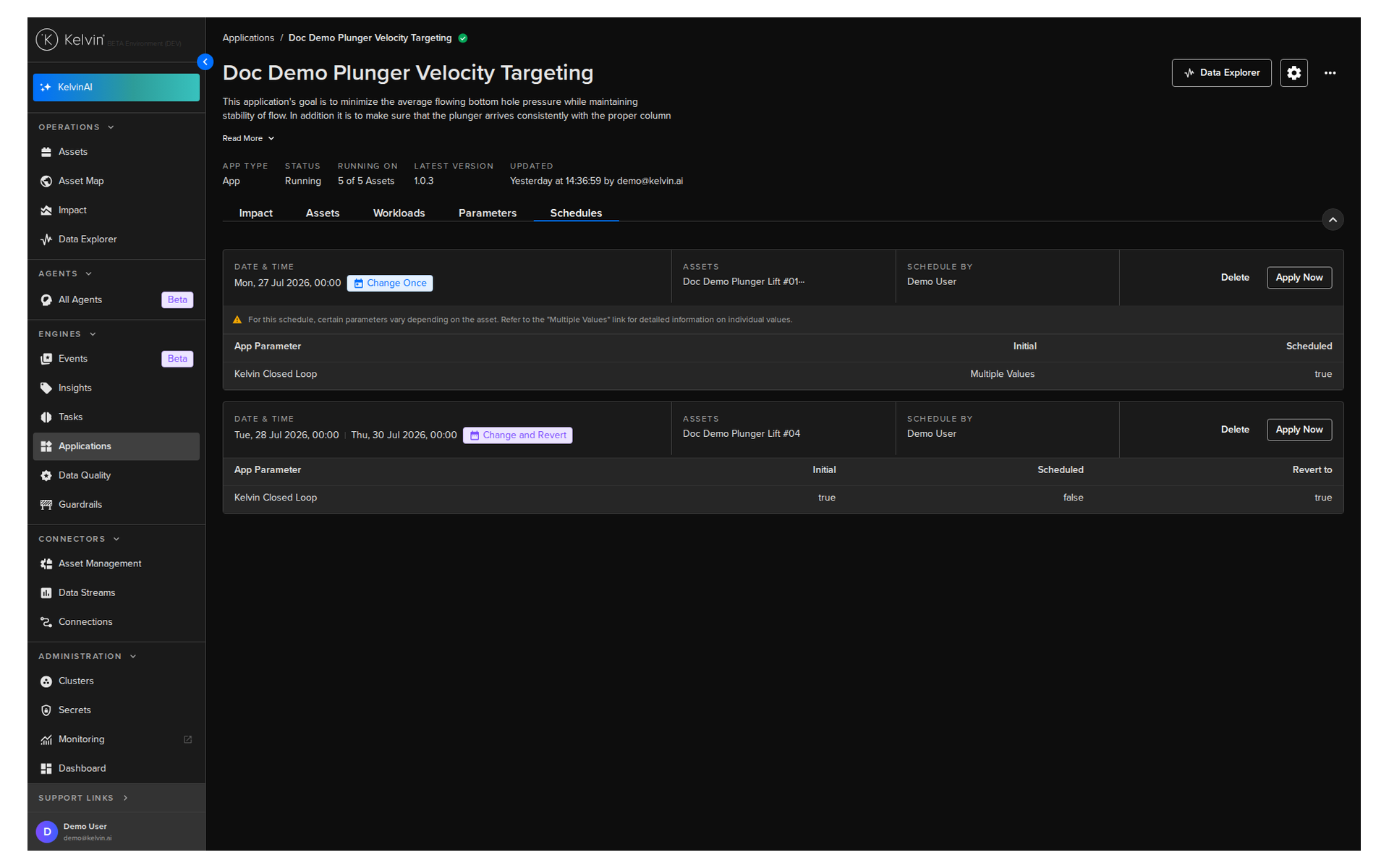Switch to the Impact tab

coord(255,213)
